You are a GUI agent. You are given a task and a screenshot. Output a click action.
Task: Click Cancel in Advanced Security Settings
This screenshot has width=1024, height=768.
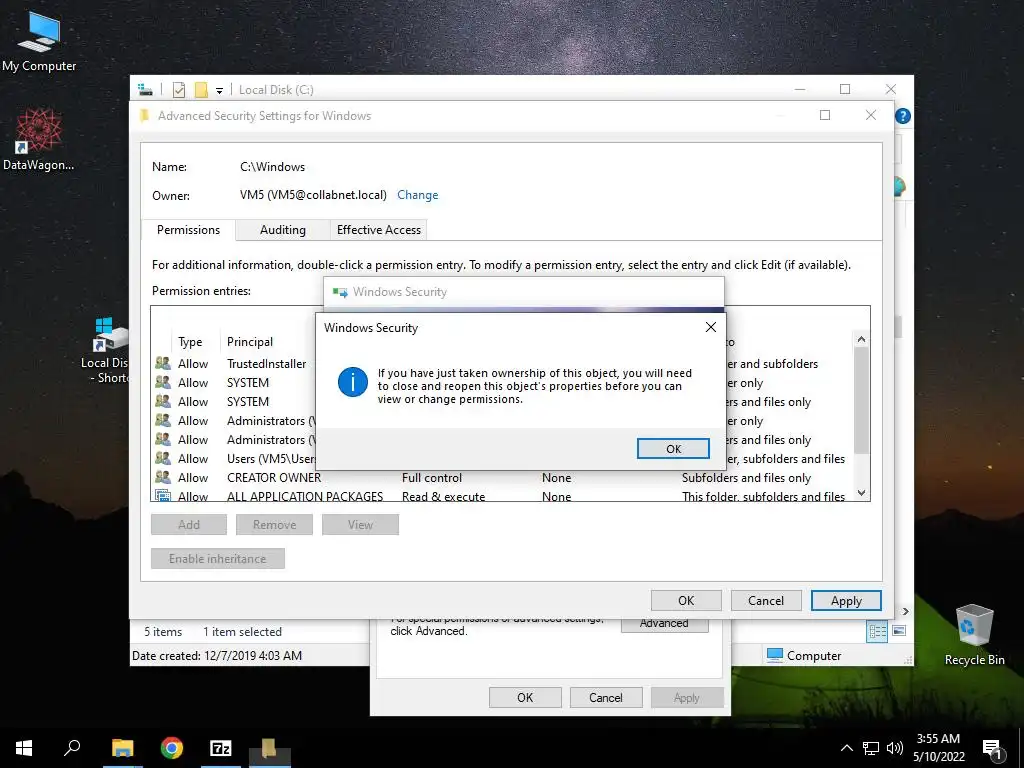click(765, 600)
